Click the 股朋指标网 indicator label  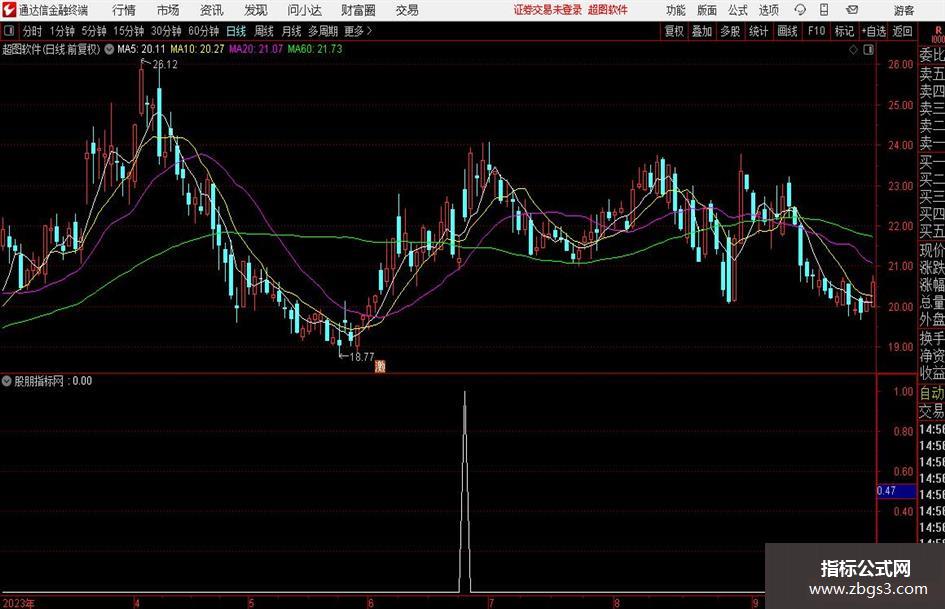(x=39, y=381)
